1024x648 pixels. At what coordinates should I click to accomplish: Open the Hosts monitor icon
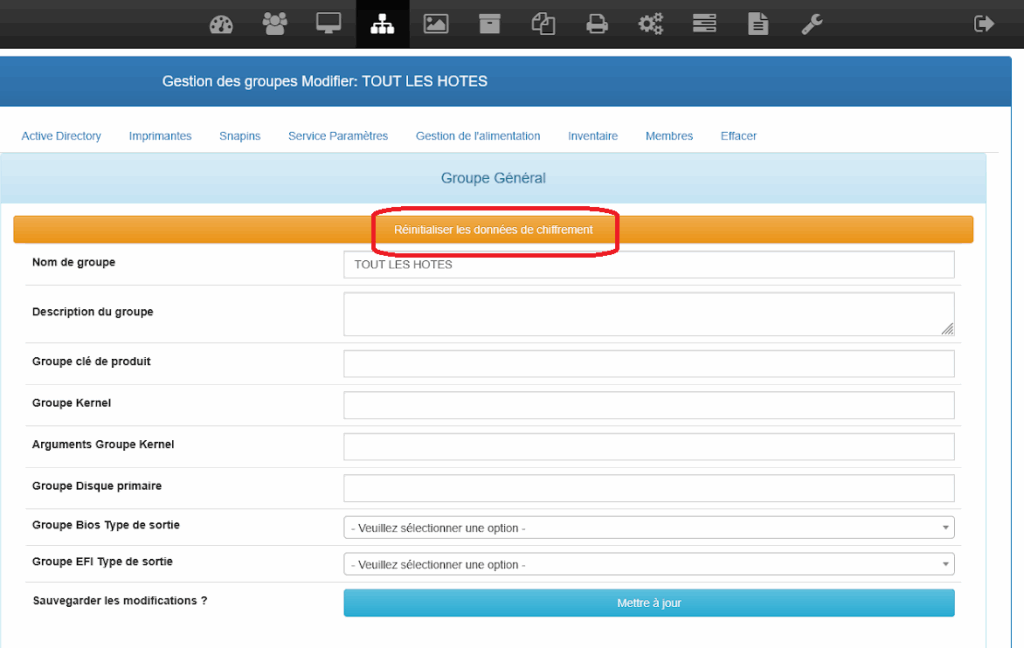click(329, 24)
